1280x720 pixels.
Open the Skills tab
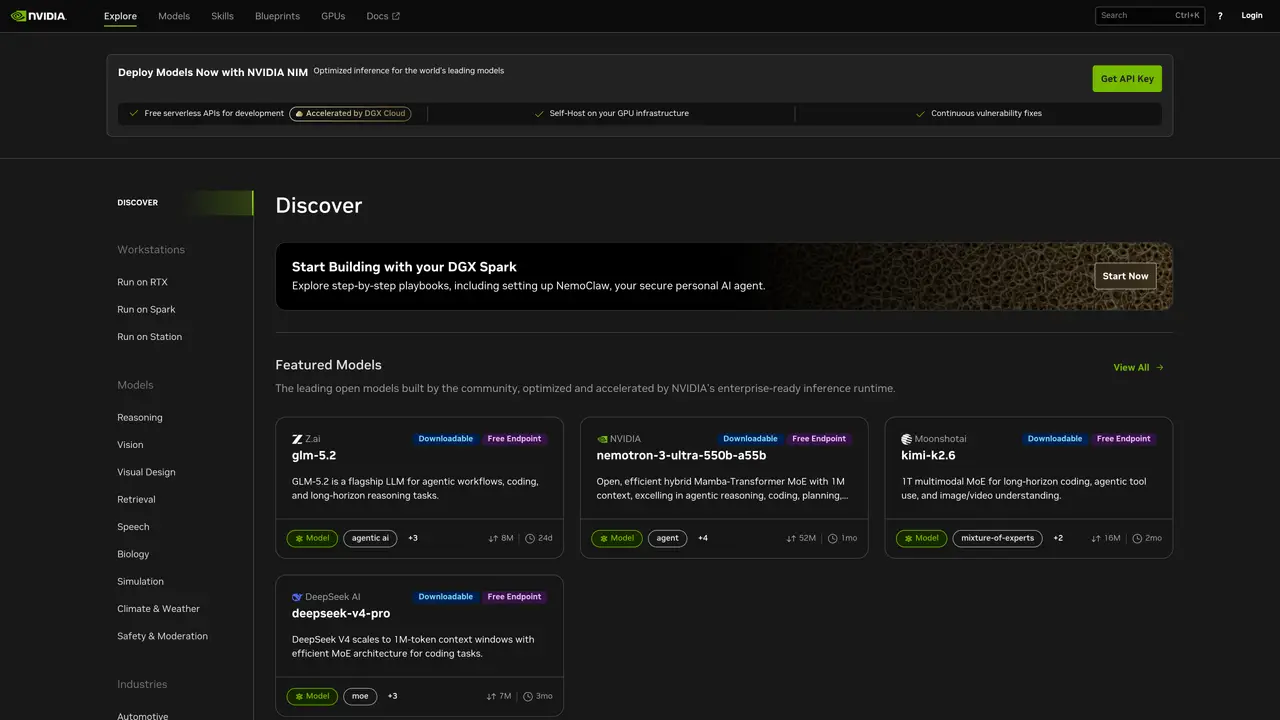(x=222, y=16)
